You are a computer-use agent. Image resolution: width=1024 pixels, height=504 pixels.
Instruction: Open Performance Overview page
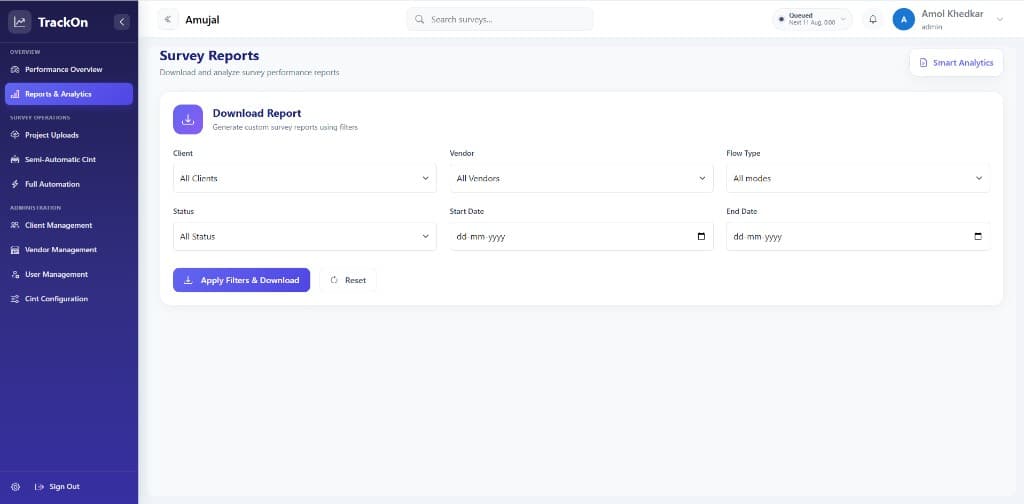pos(69,69)
